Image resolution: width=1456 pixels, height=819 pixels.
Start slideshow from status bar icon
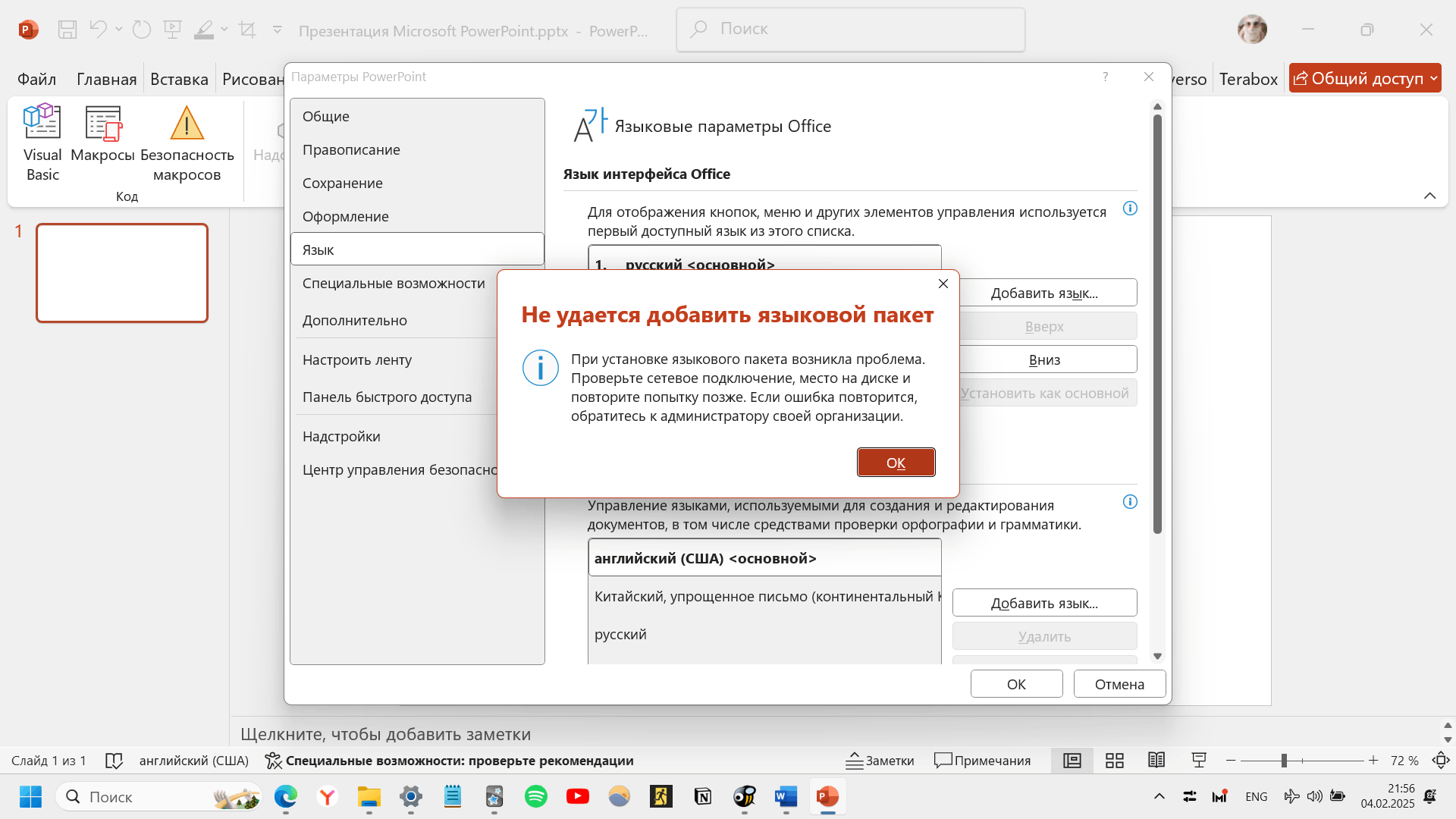coord(1199,761)
